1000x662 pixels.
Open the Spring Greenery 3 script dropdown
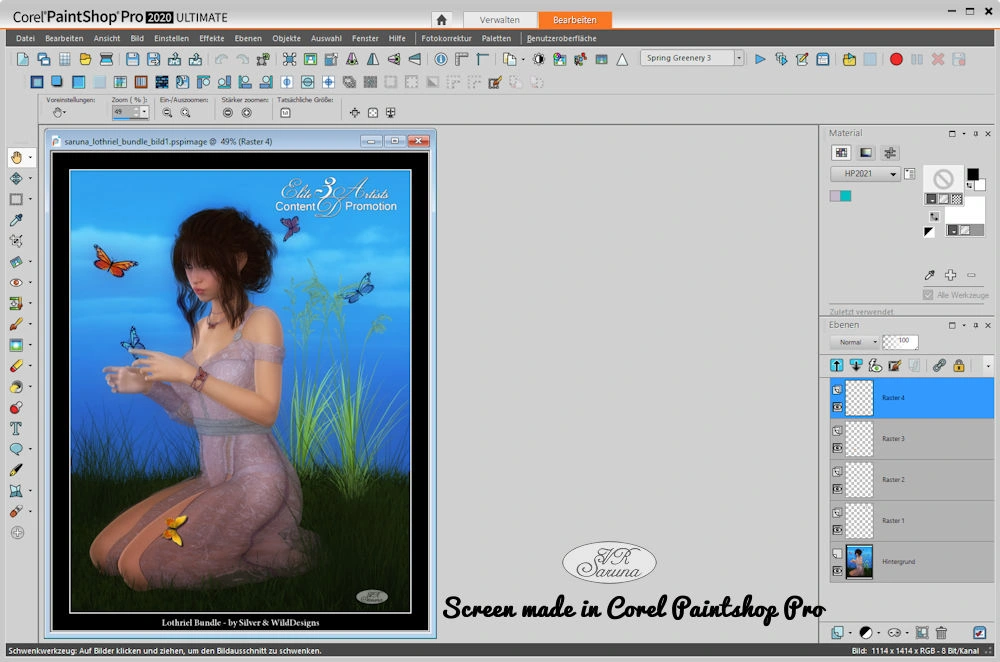pyautogui.click(x=739, y=59)
